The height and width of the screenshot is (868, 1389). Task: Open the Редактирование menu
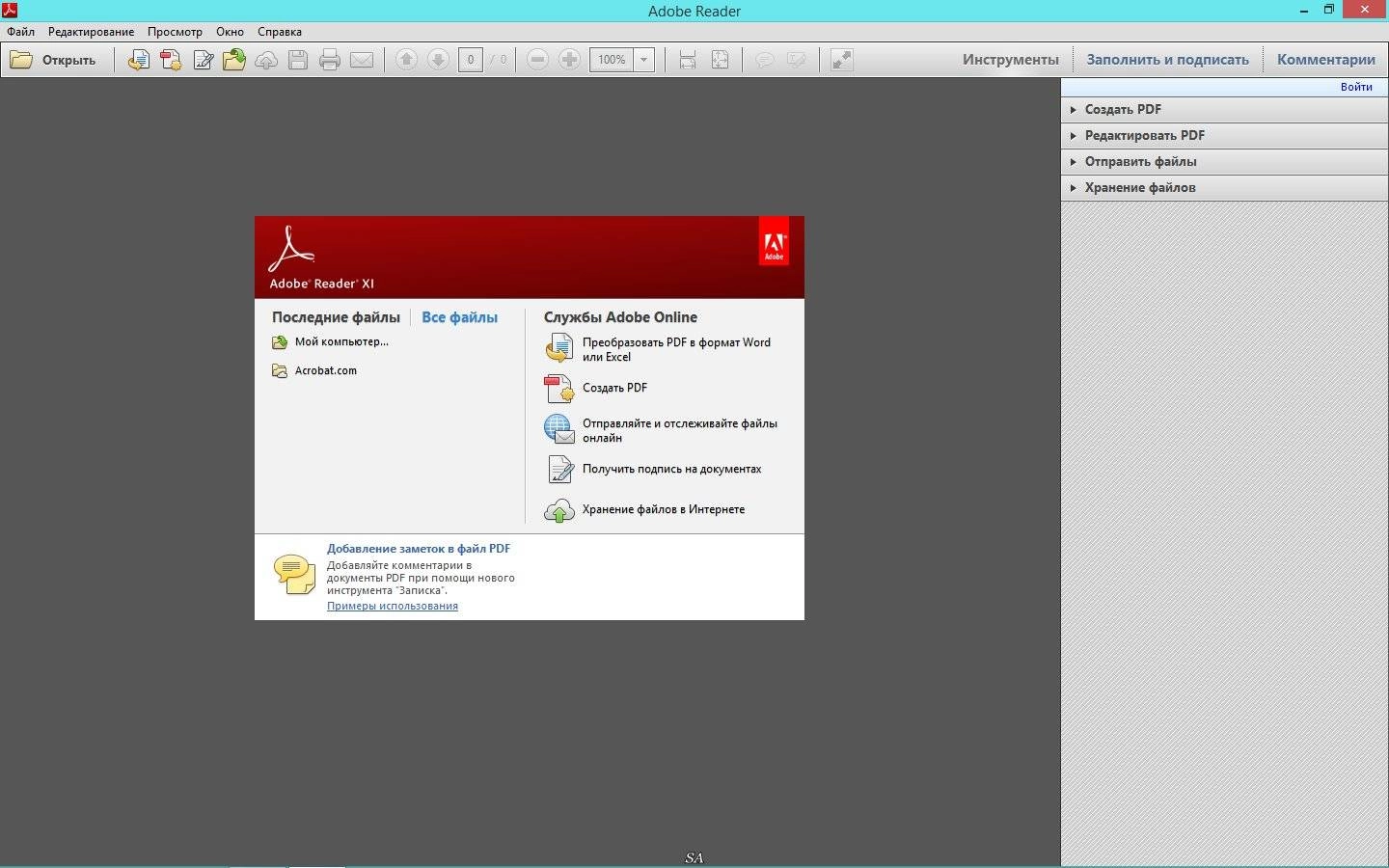click(92, 32)
